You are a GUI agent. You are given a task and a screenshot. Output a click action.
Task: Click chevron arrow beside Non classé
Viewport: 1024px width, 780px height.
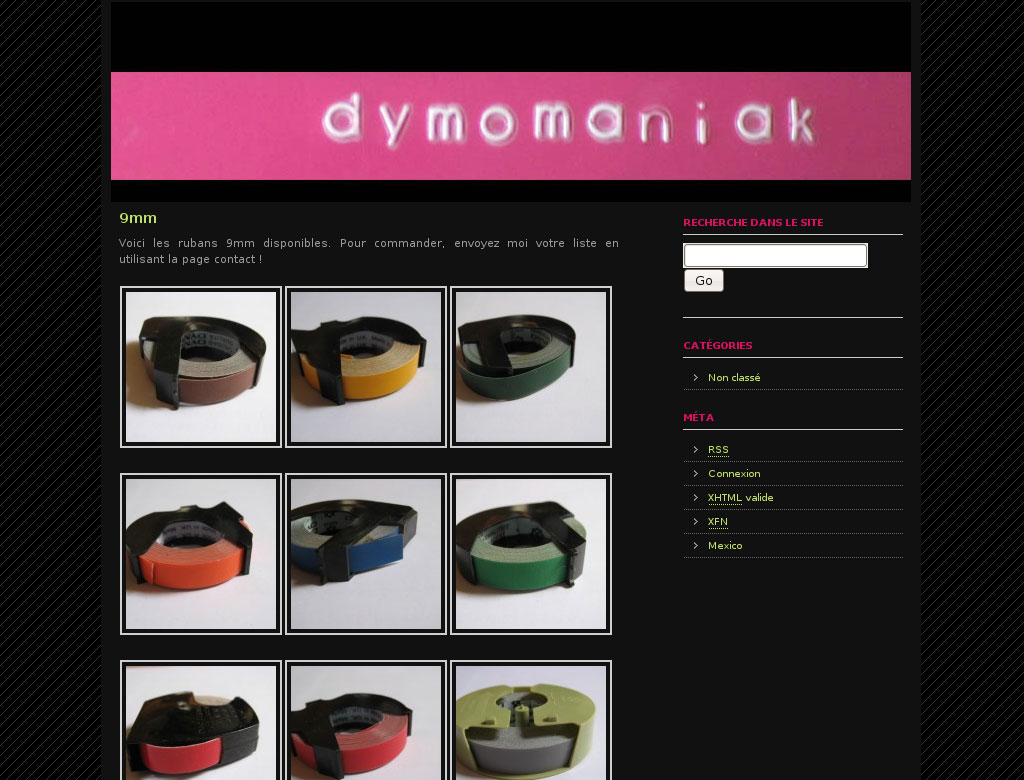696,378
